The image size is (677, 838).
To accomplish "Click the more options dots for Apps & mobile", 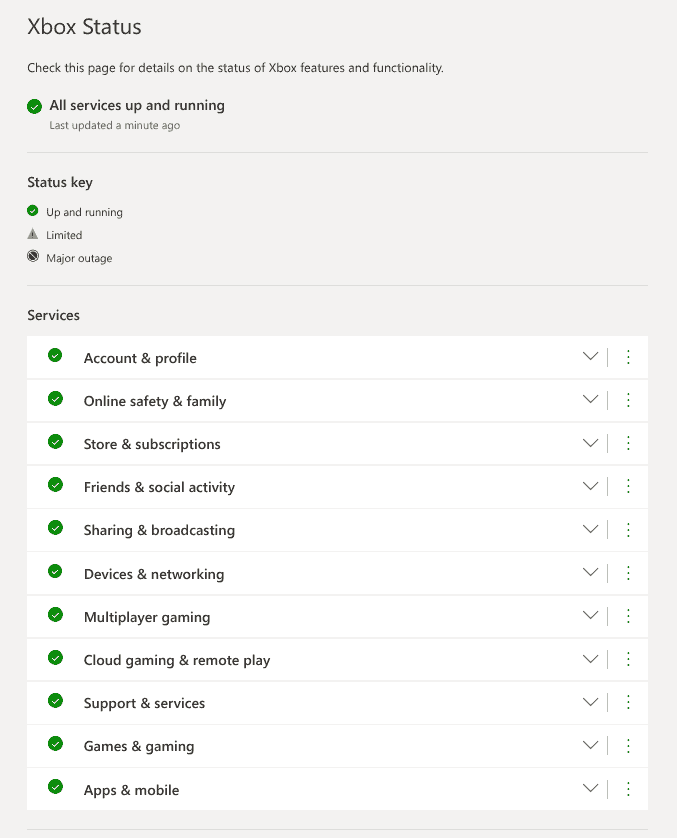I will pyautogui.click(x=628, y=789).
